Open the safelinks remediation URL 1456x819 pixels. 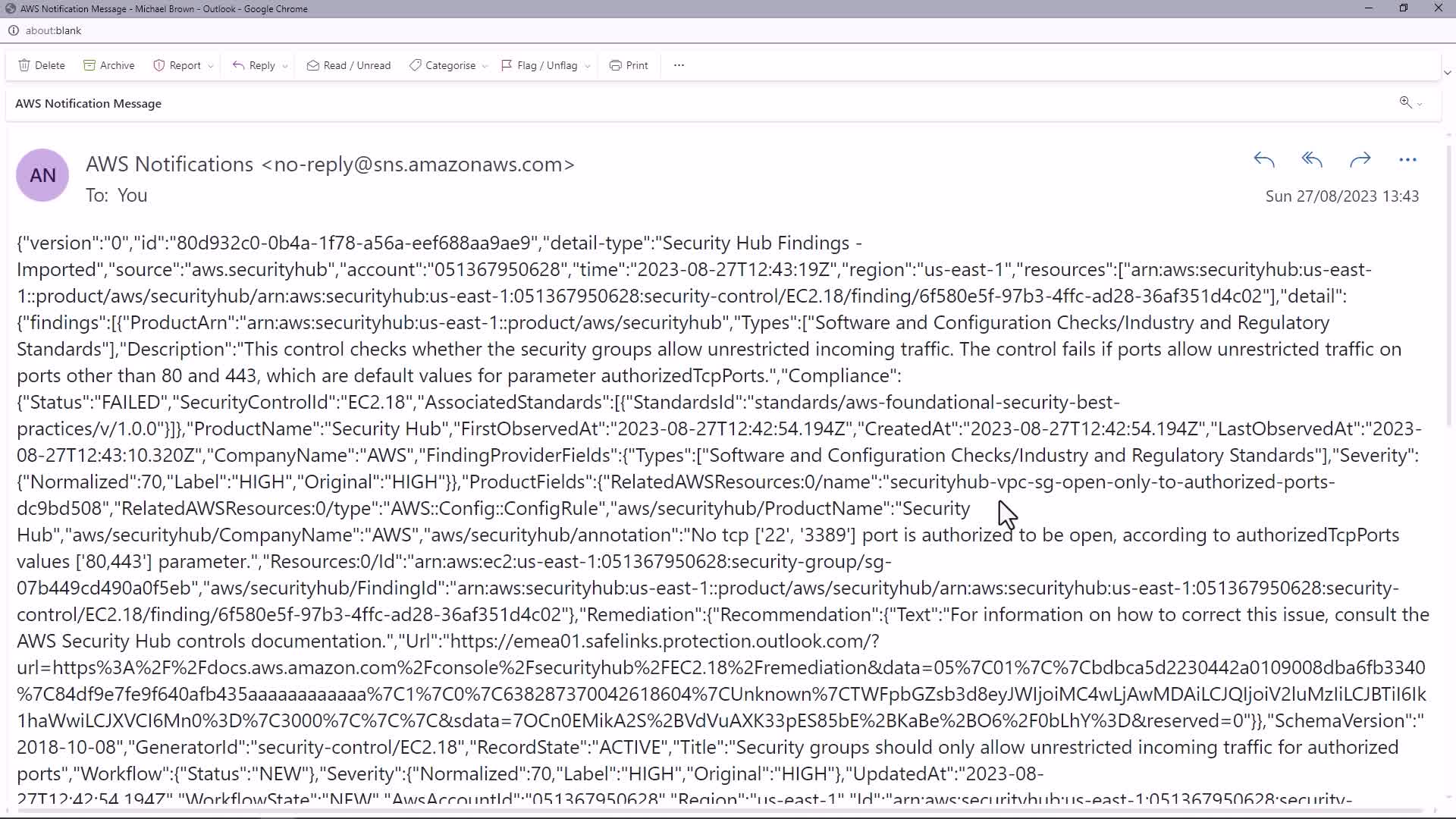pyautogui.click(x=664, y=642)
